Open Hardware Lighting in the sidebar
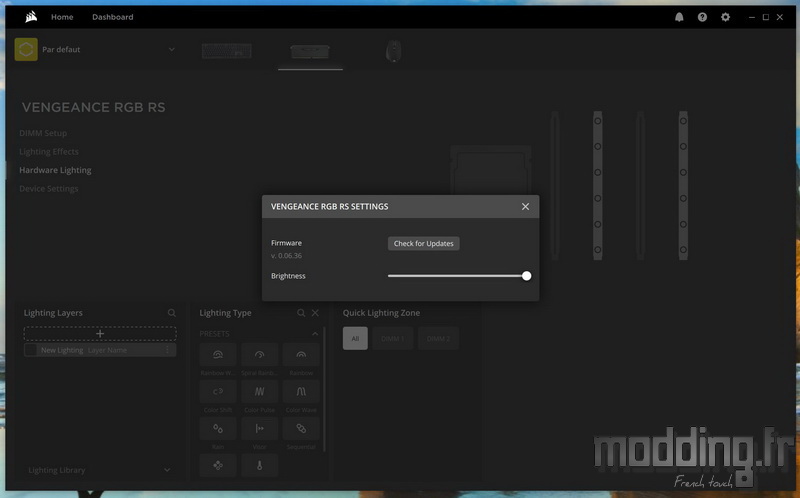Screen dimensions: 800x498 coord(55,170)
